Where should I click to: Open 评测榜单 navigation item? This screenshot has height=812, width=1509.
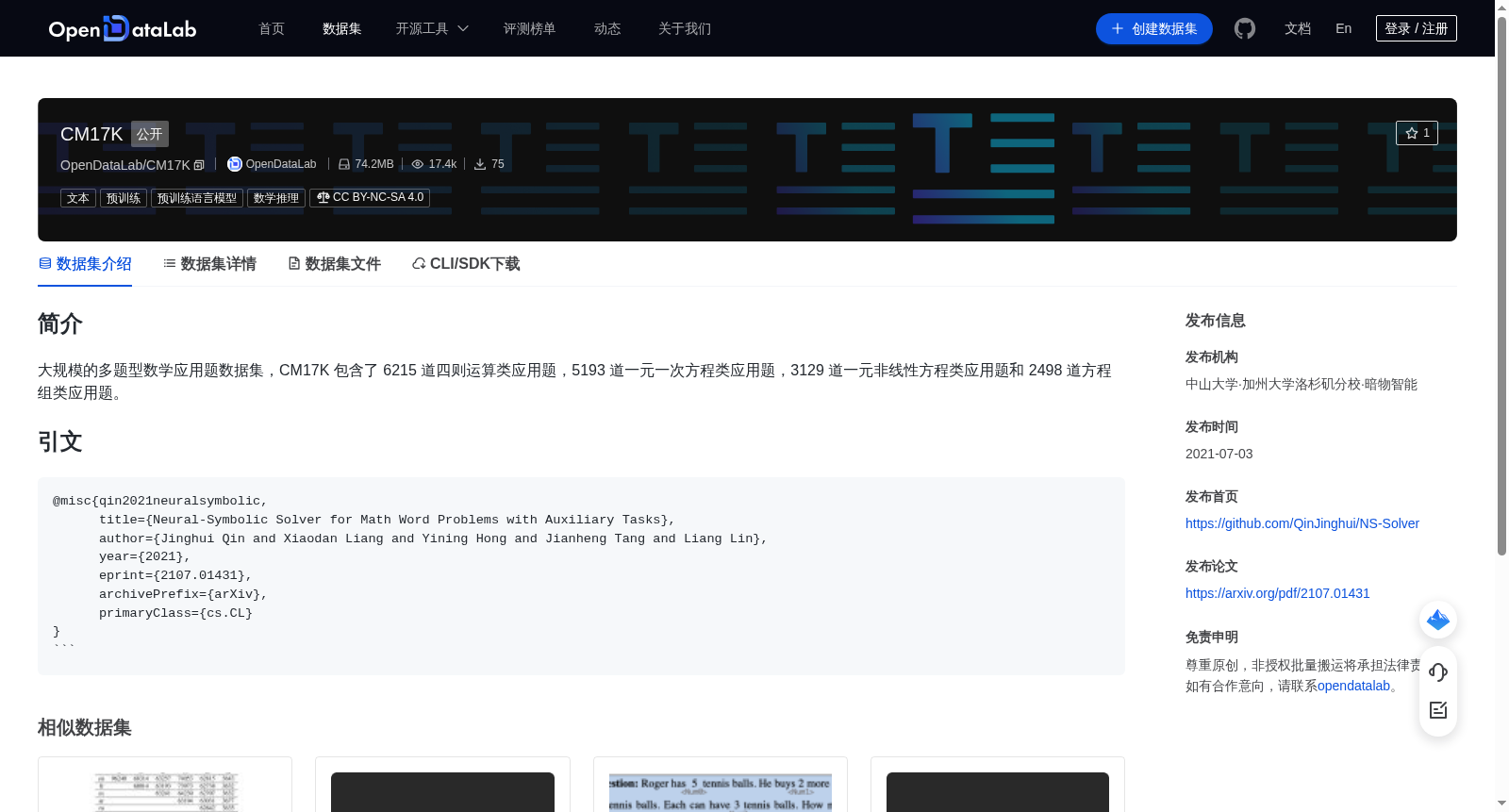point(530,28)
